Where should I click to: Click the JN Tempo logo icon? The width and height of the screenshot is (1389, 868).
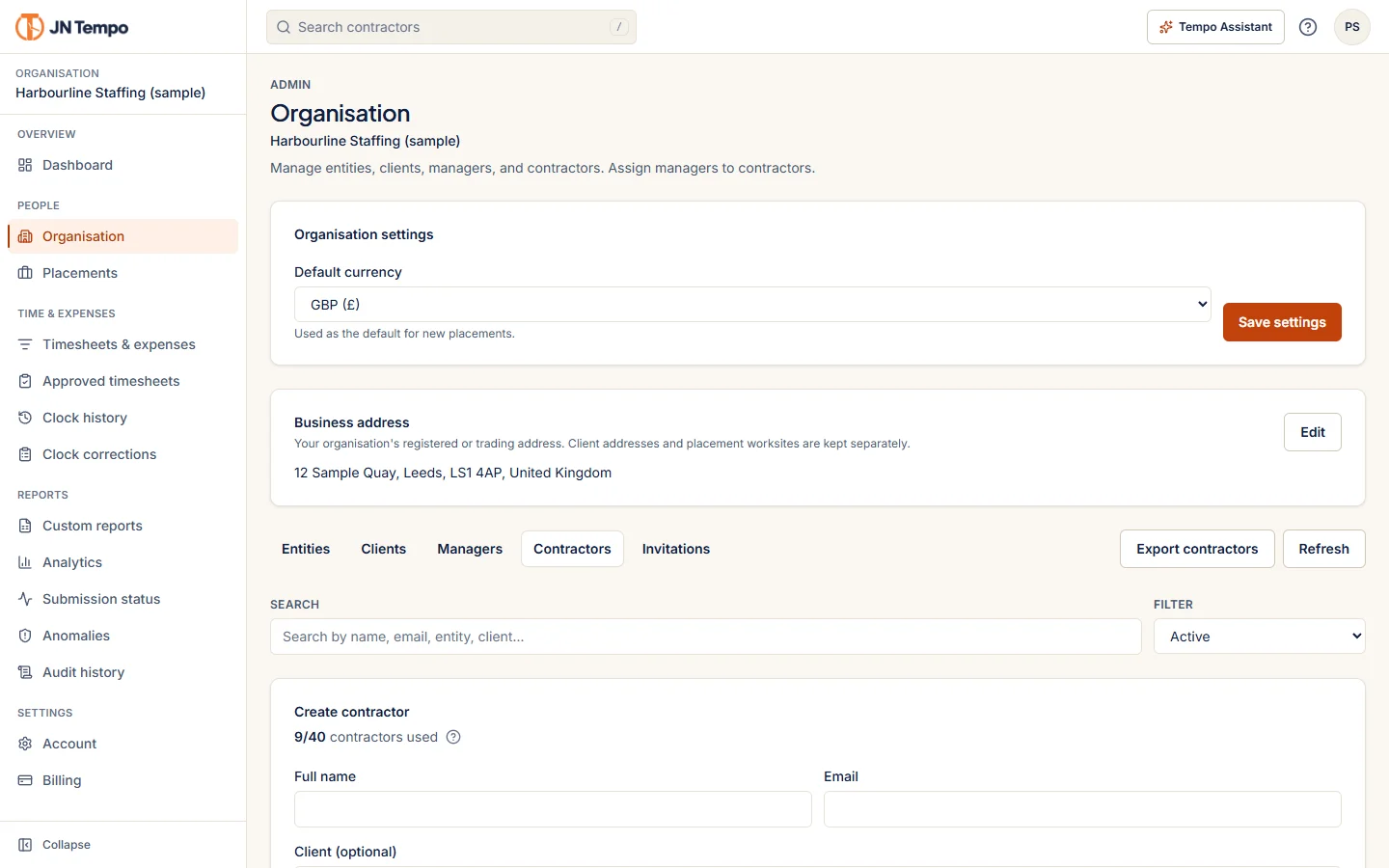click(30, 27)
